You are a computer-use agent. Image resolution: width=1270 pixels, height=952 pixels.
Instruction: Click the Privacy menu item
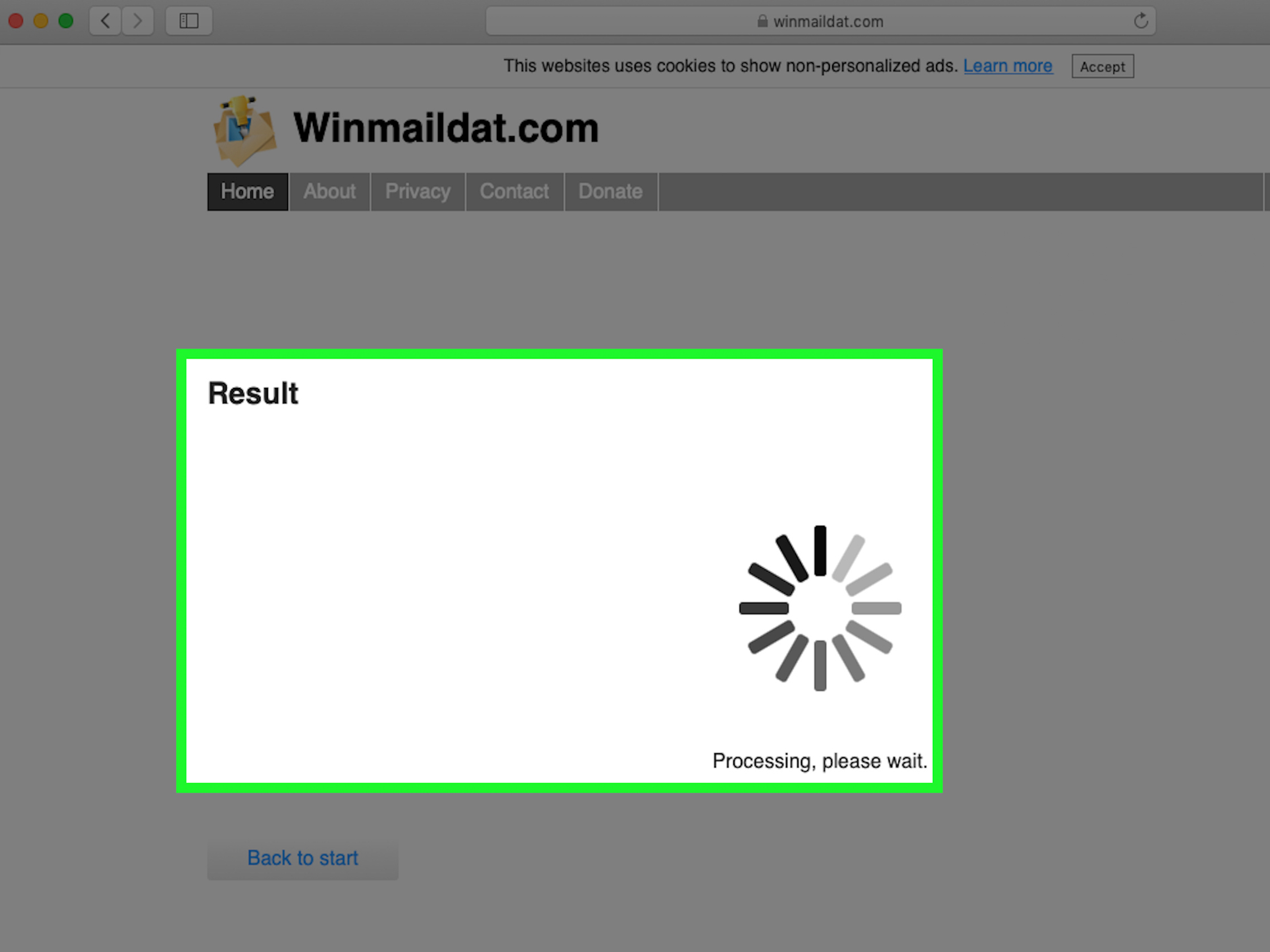[x=417, y=191]
